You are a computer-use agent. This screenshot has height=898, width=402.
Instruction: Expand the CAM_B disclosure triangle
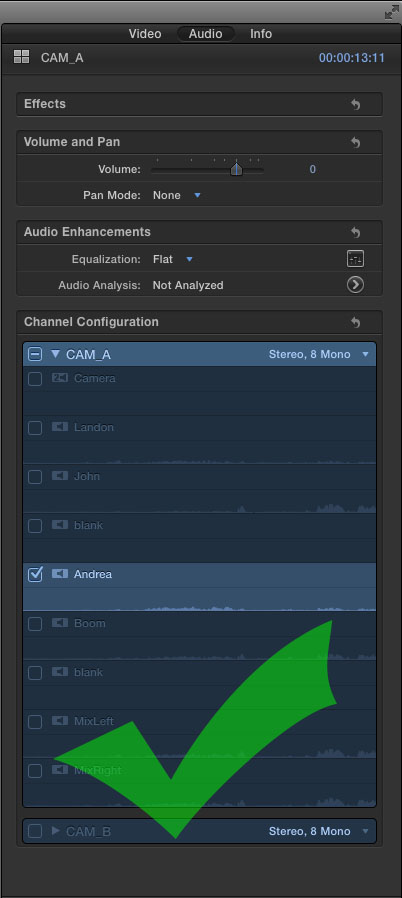pos(56,830)
